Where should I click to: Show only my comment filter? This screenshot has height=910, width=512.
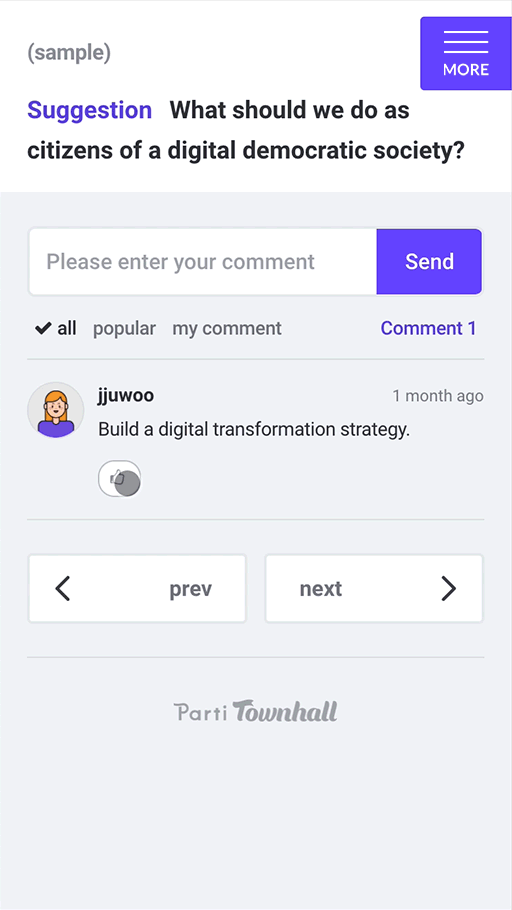[227, 328]
